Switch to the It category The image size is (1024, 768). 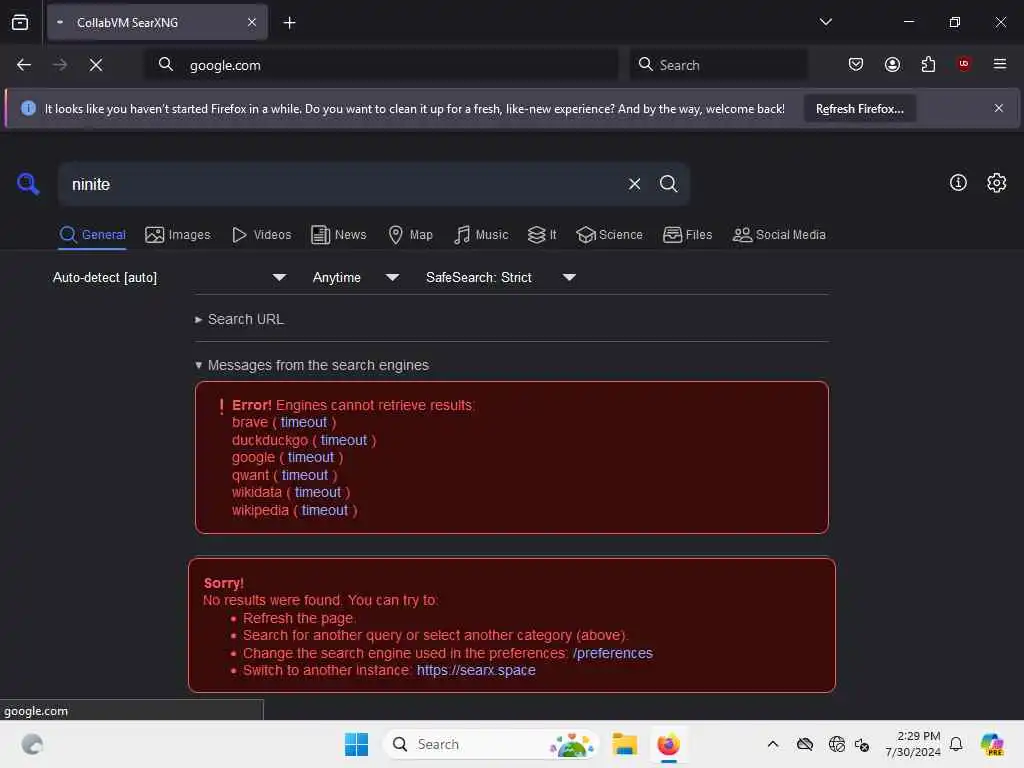pos(541,234)
